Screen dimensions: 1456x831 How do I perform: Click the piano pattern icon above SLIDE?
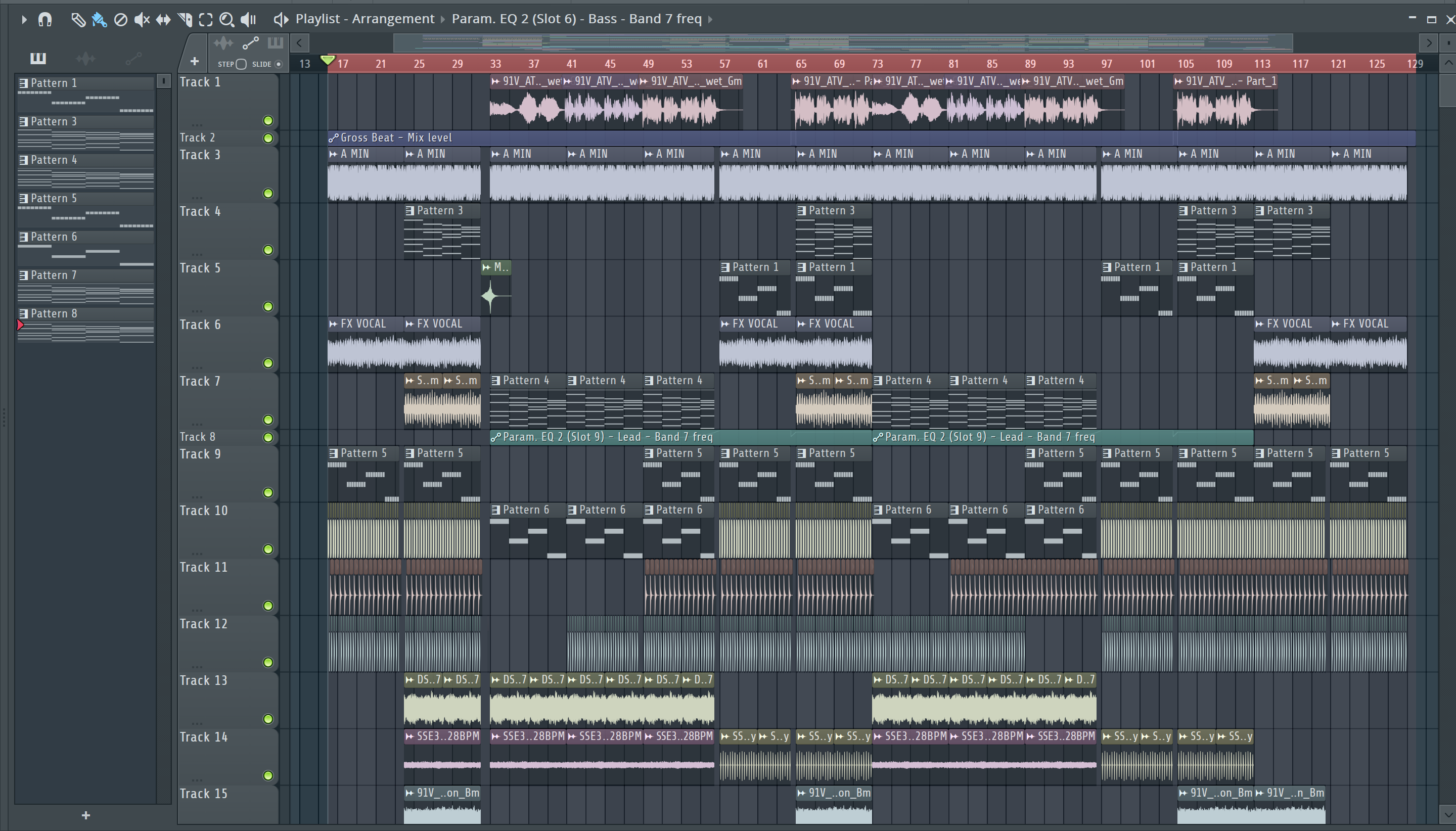click(275, 43)
